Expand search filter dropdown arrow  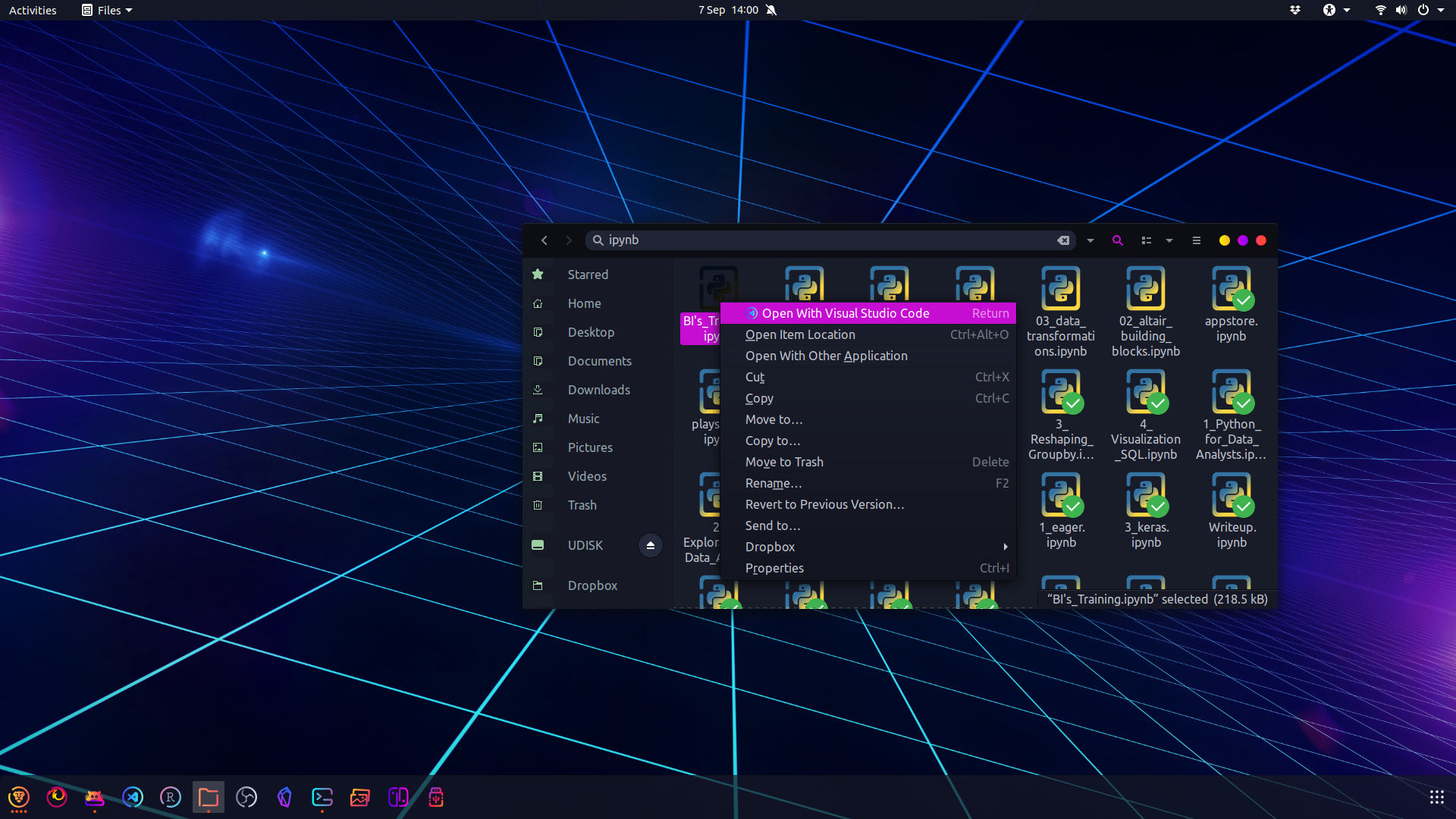click(1090, 240)
